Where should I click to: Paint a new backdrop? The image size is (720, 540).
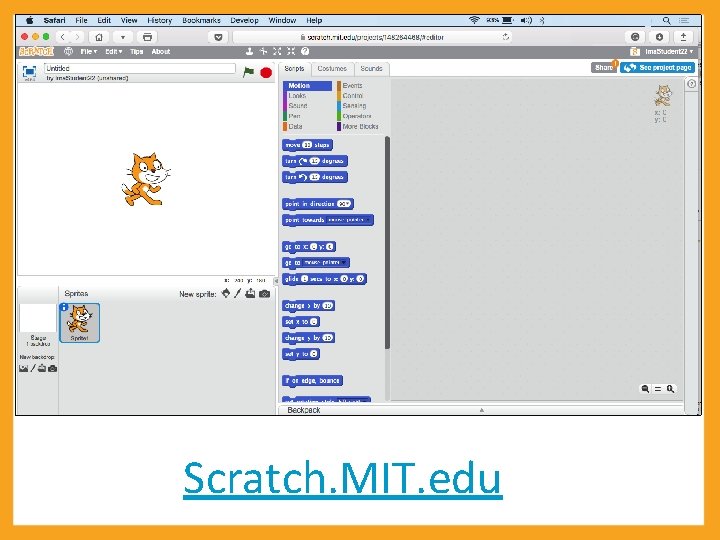(x=33, y=368)
